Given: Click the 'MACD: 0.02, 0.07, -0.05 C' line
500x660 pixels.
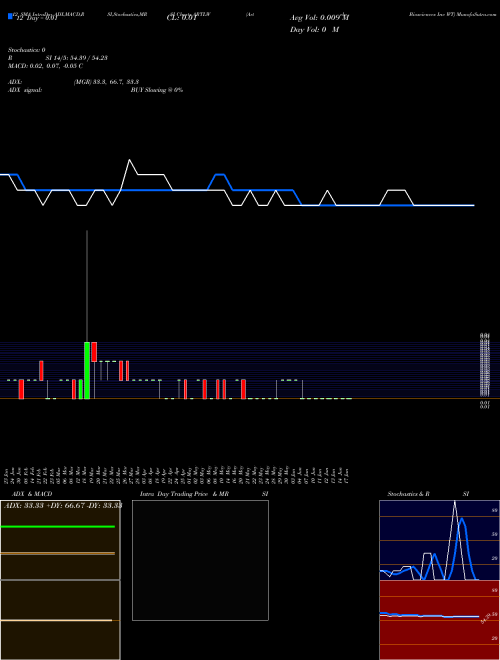Looking at the screenshot, I should [x=45, y=66].
